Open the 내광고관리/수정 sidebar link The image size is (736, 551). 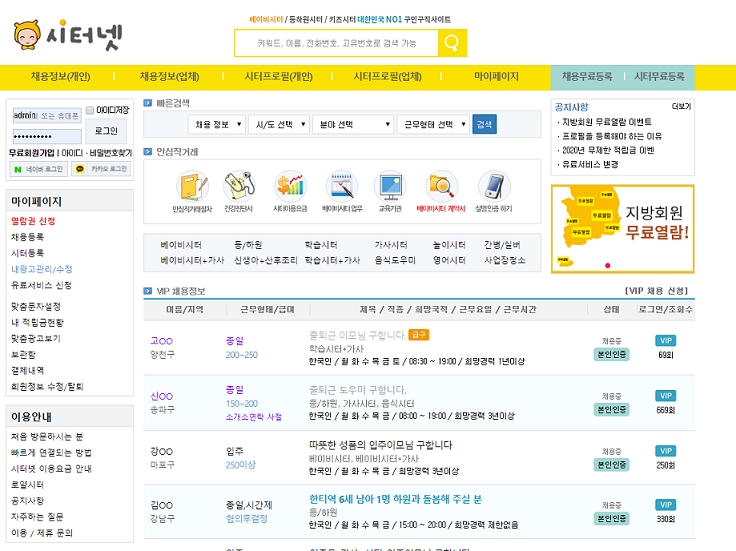coord(42,269)
